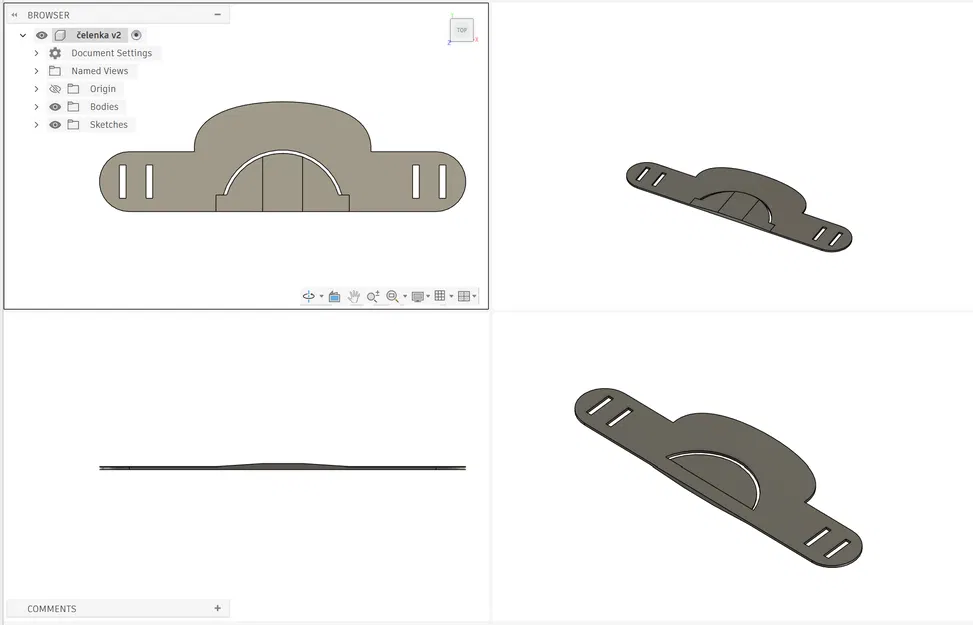The image size is (973, 625).
Task: Click the Grid and Snaps icon
Action: click(x=440, y=296)
